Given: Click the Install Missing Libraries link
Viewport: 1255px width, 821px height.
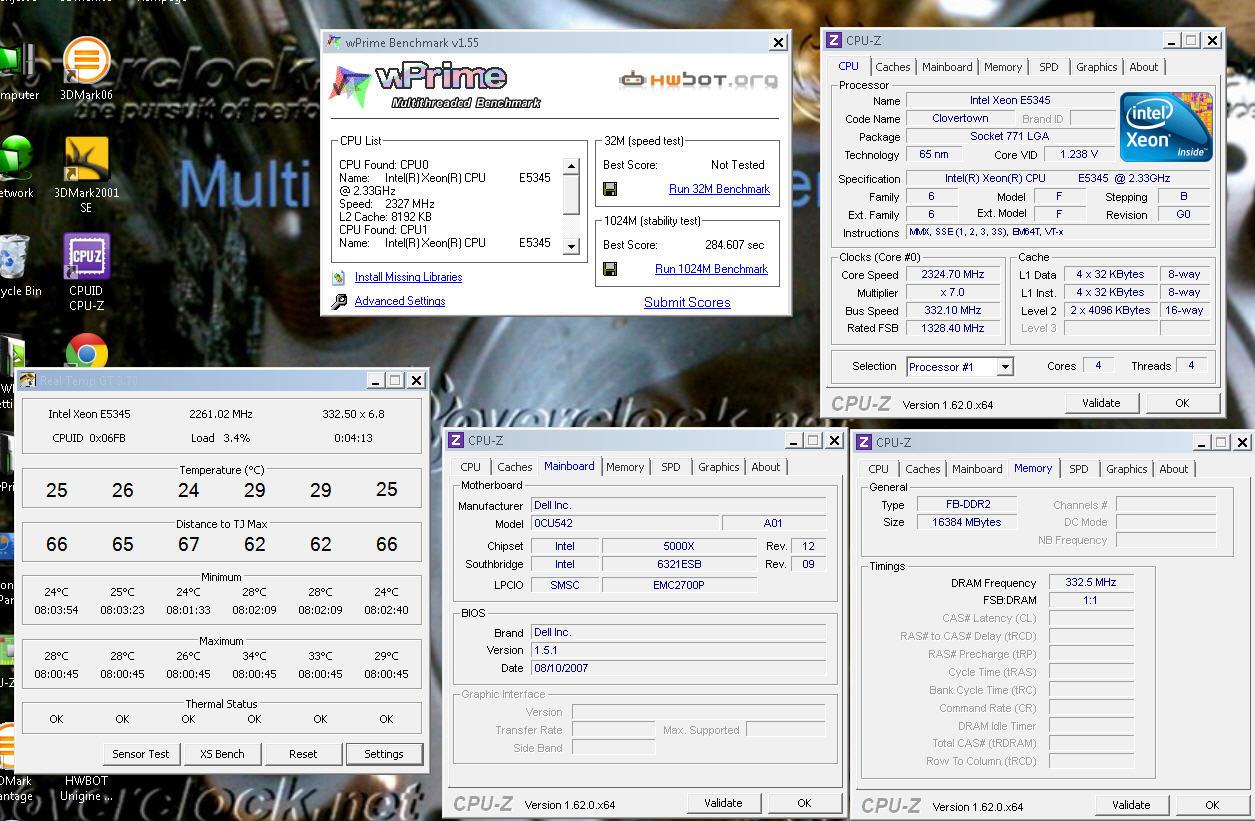Looking at the screenshot, I should point(408,277).
